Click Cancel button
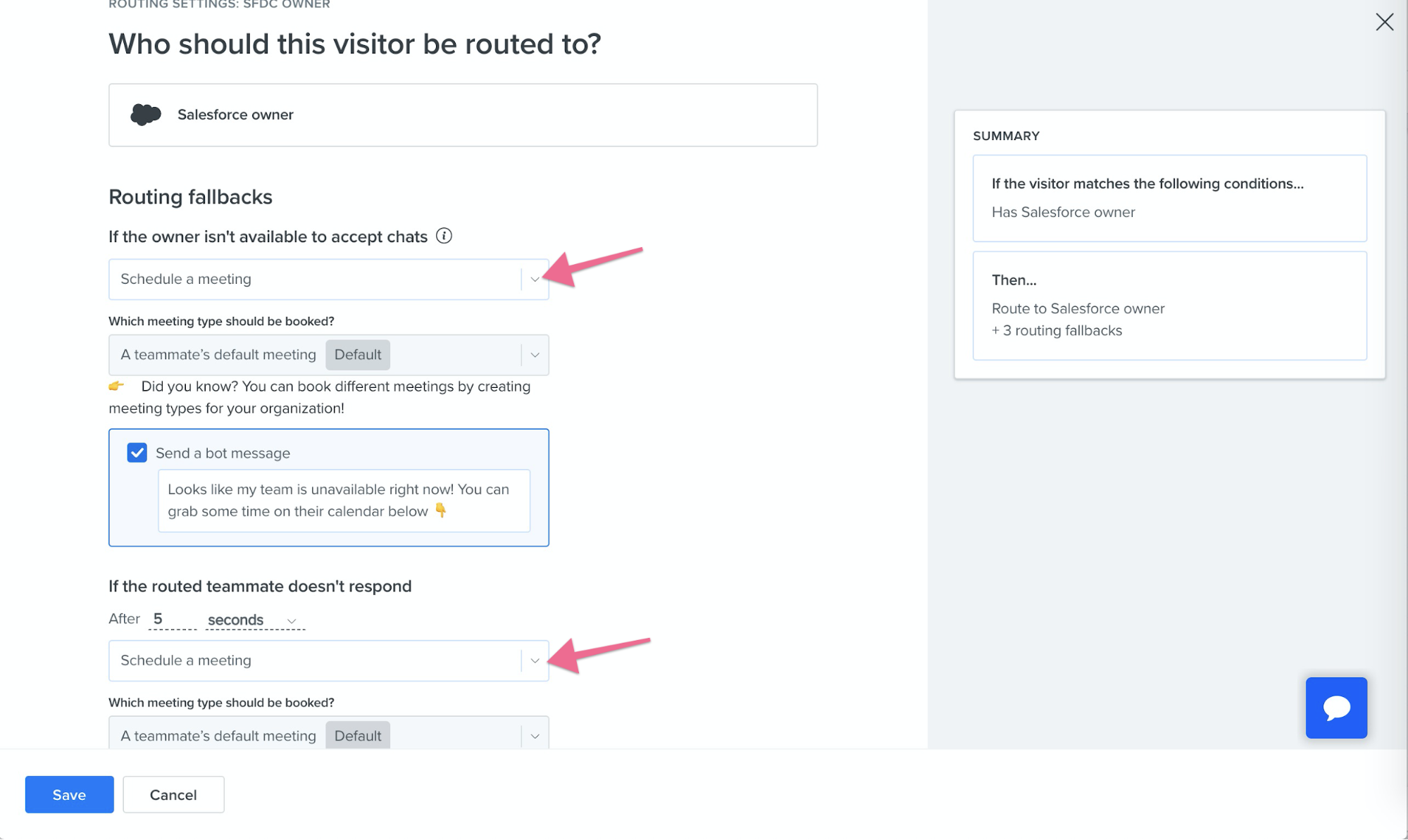 pyautogui.click(x=173, y=794)
